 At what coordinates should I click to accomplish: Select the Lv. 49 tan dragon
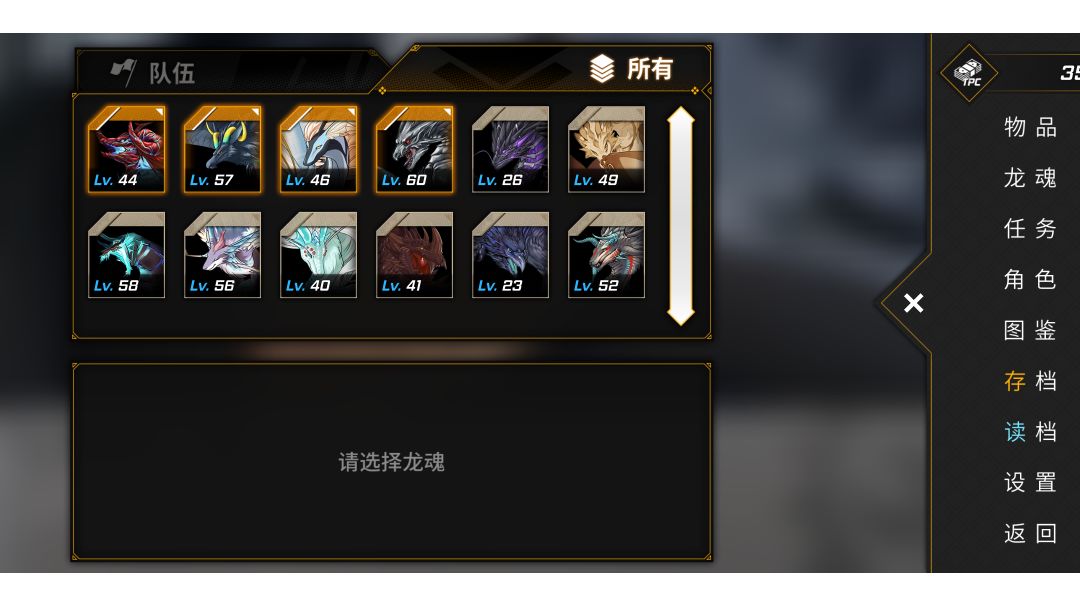606,149
